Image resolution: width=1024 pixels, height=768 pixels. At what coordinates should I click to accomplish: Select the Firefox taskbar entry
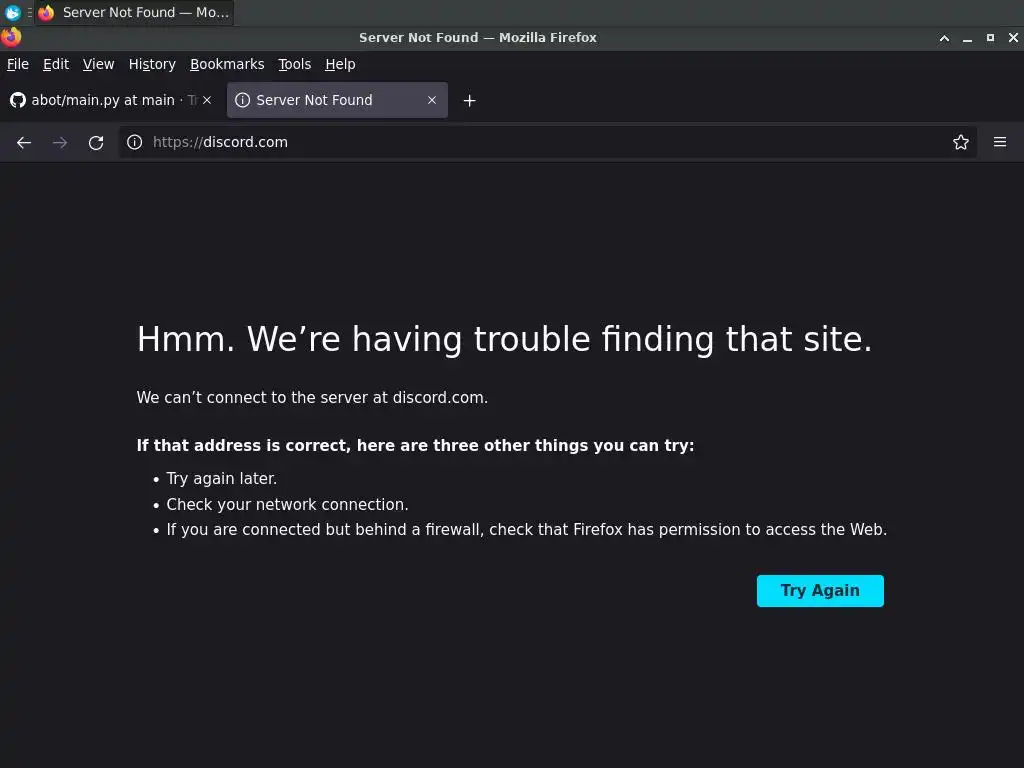(134, 12)
